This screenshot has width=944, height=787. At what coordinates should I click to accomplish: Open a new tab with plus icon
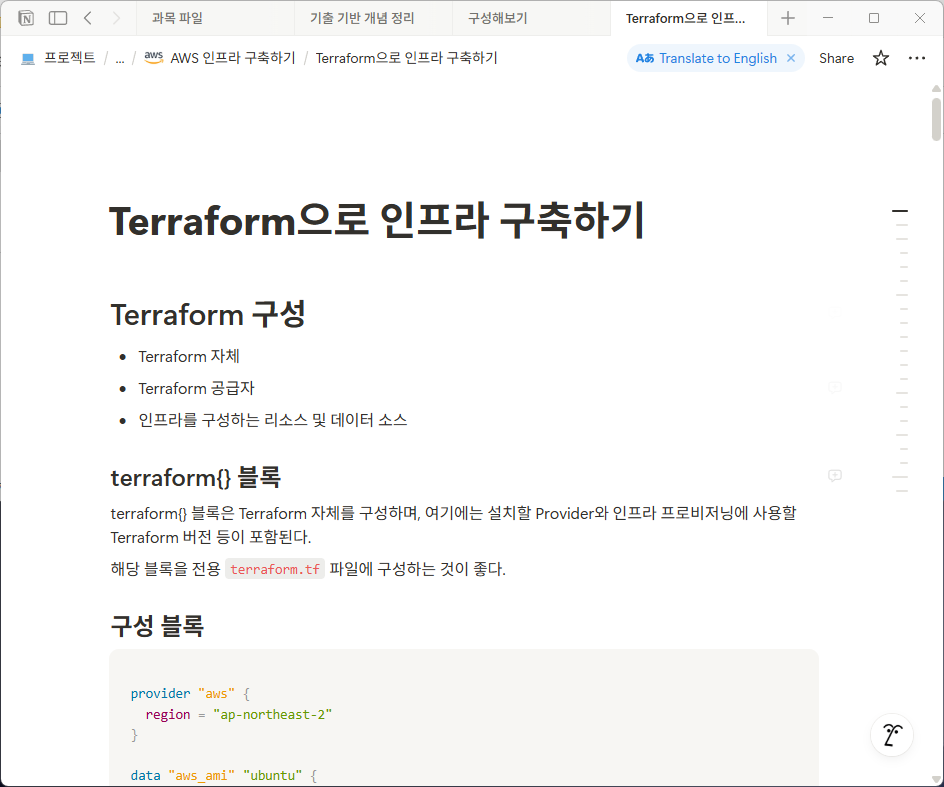tap(787, 18)
